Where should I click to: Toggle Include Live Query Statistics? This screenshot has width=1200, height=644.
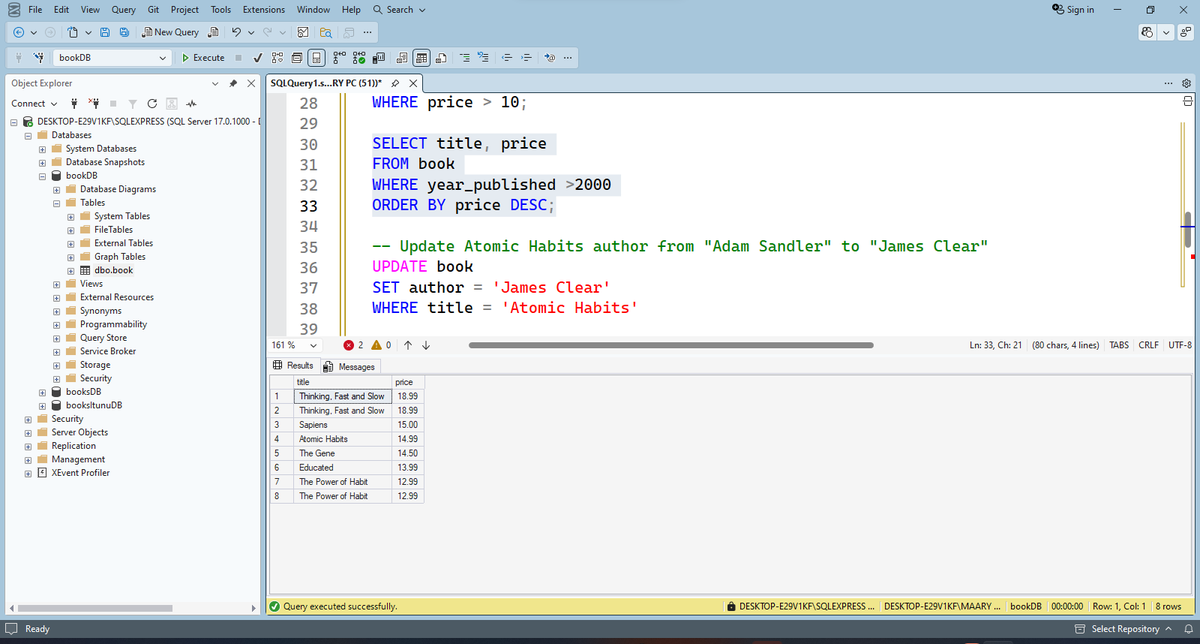click(x=359, y=57)
